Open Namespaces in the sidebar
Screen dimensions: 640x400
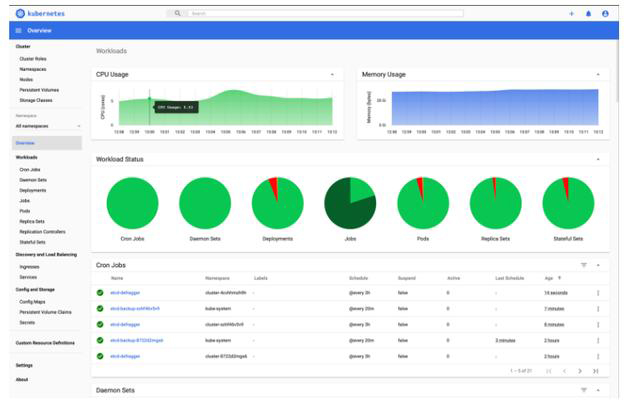point(33,69)
